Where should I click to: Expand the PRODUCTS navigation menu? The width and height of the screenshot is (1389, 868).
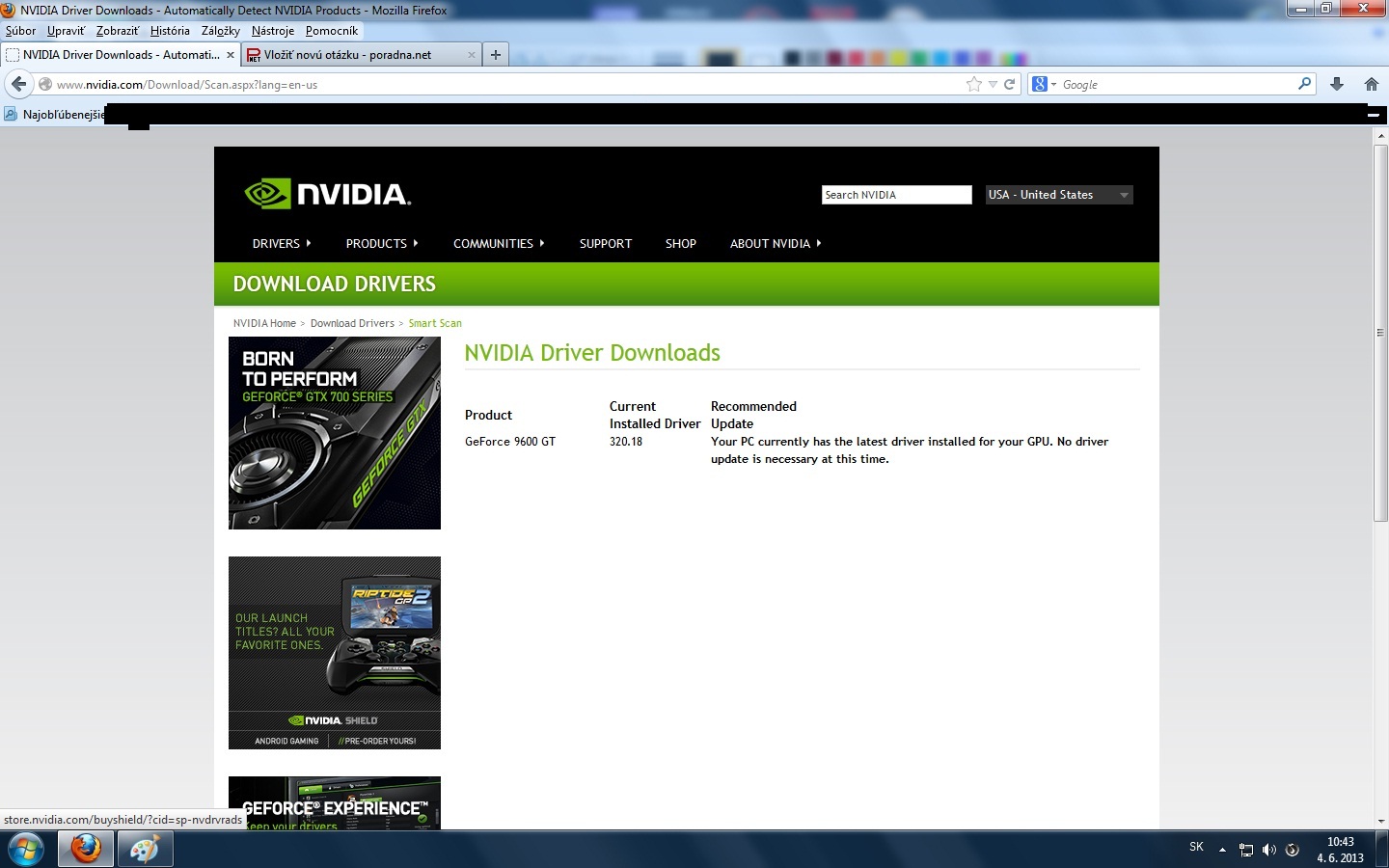[382, 244]
